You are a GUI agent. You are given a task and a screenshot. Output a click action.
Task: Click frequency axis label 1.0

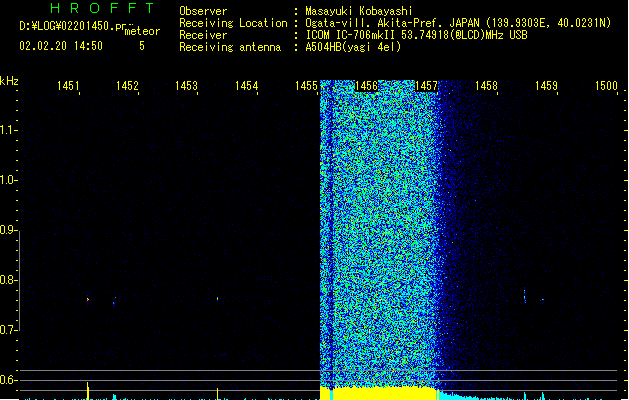point(7,179)
